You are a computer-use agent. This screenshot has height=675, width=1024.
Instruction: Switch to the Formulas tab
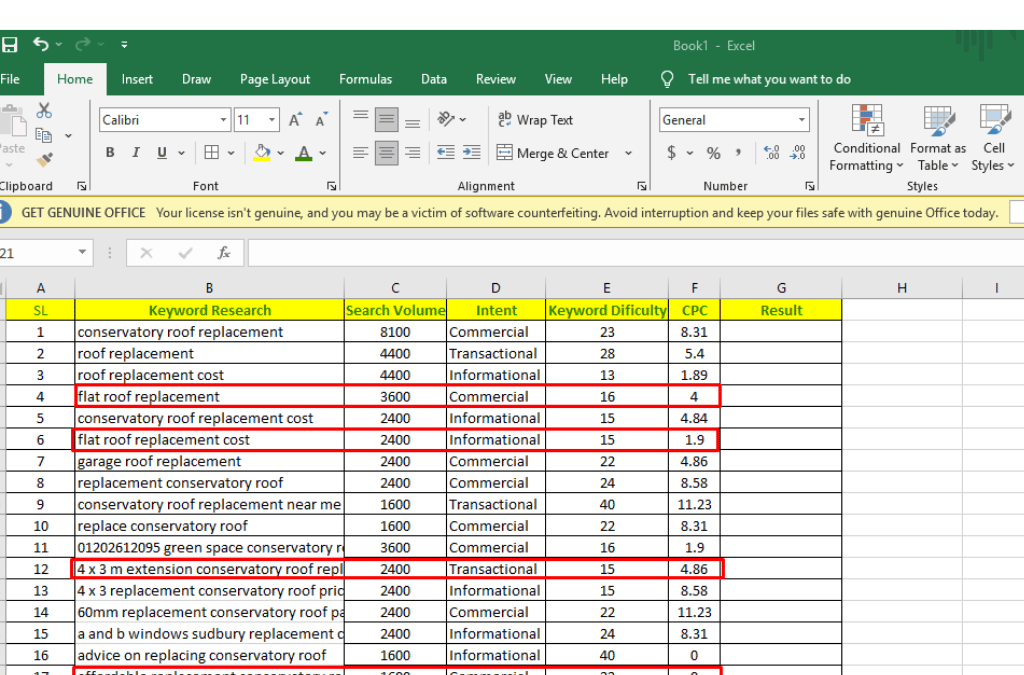click(x=366, y=79)
